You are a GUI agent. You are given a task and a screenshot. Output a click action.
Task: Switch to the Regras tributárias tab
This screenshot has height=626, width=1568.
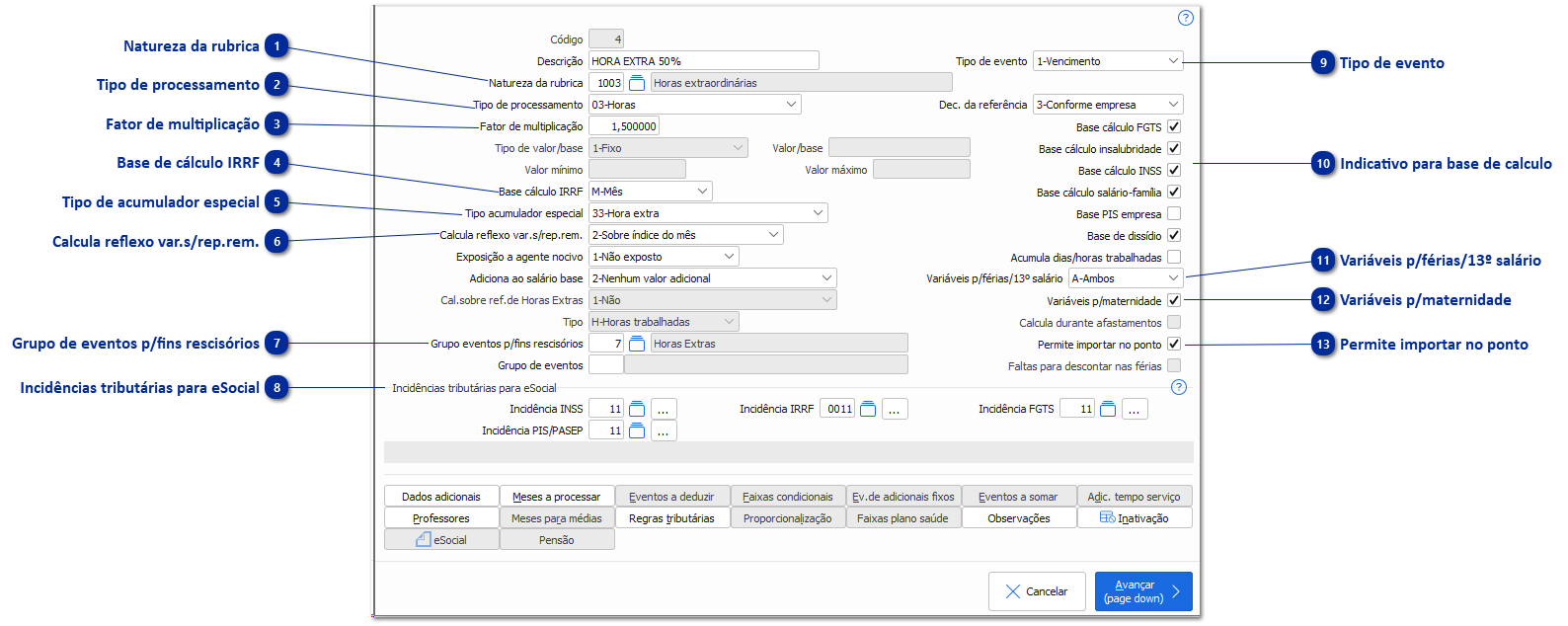tap(671, 518)
